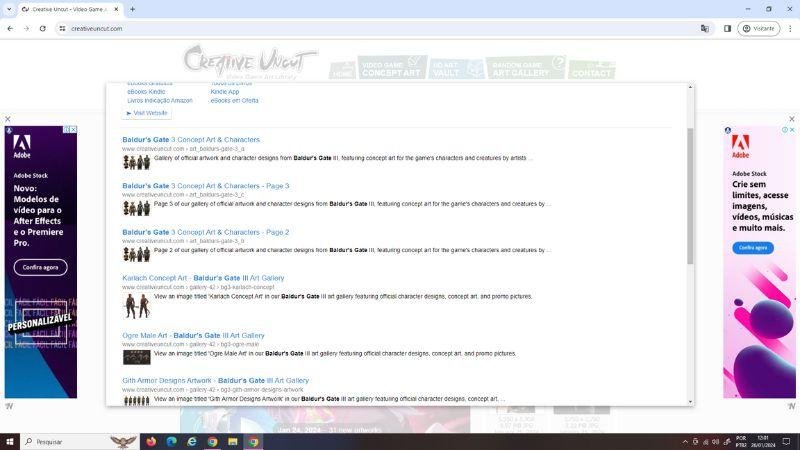
Task: Open Random Game Art Gallery menu
Action: [x=526, y=68]
